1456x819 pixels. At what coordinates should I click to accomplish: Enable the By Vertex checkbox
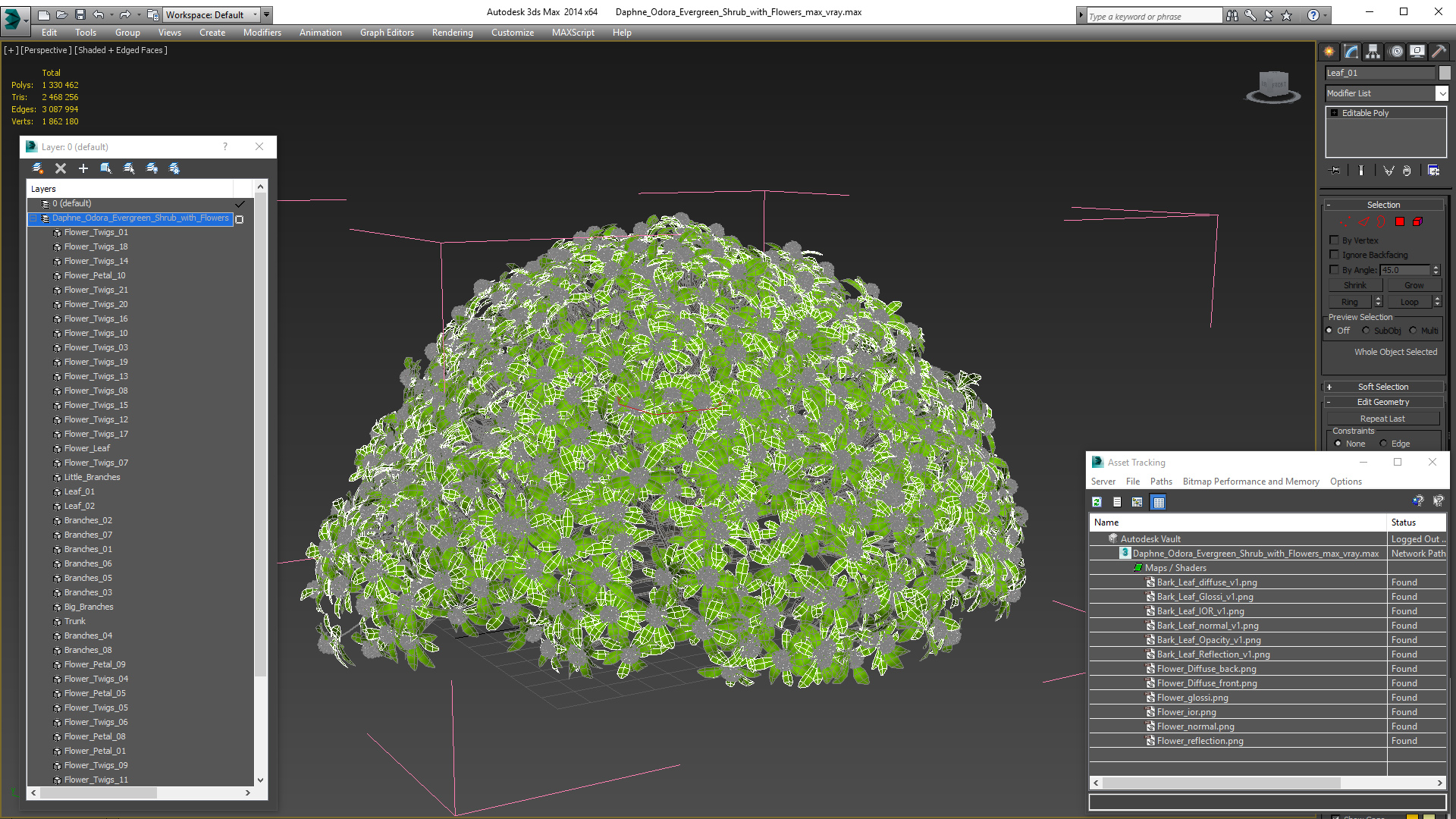click(x=1334, y=240)
